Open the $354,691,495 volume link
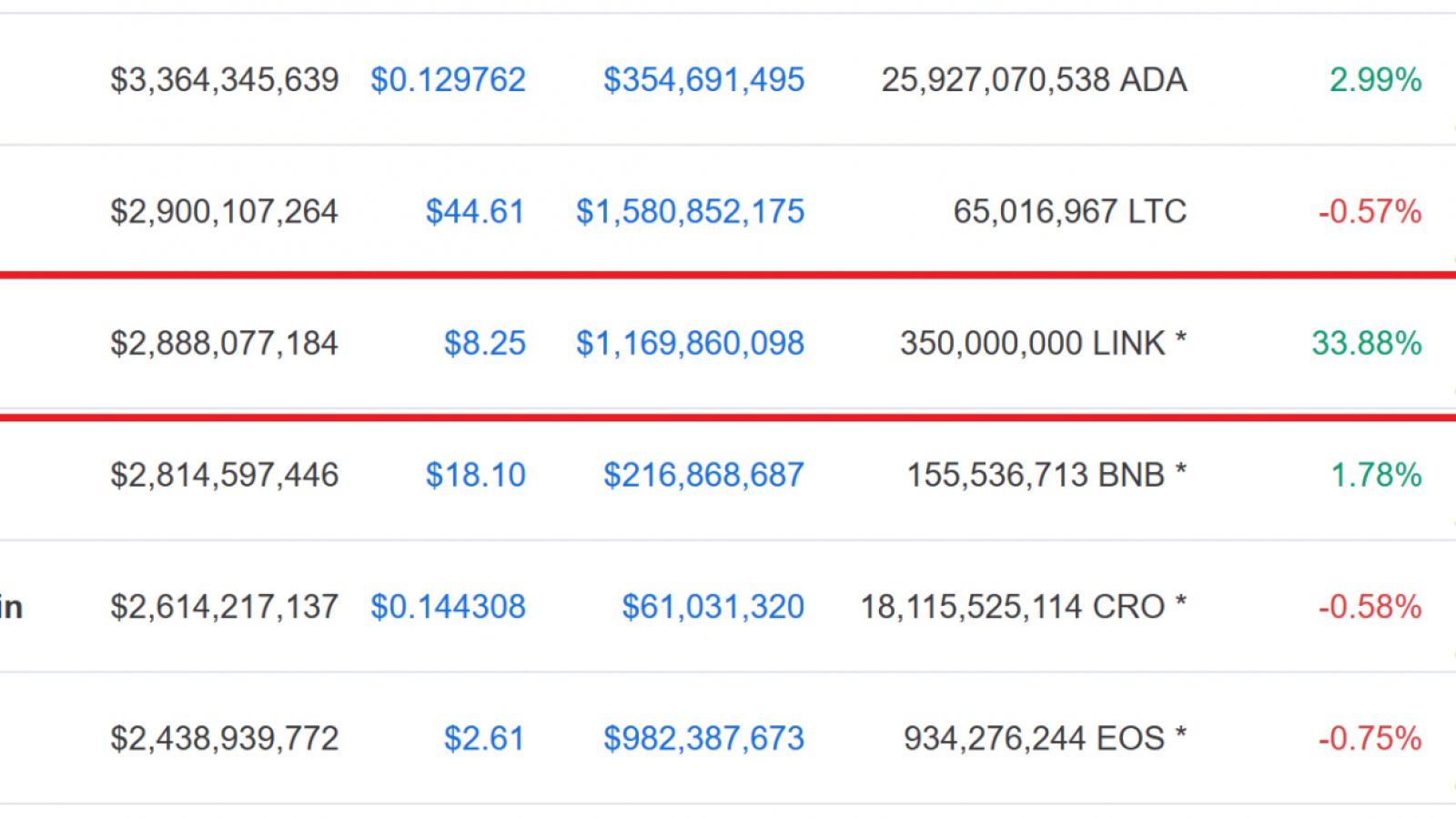Screen dimensions: 1456x819 (x=703, y=80)
